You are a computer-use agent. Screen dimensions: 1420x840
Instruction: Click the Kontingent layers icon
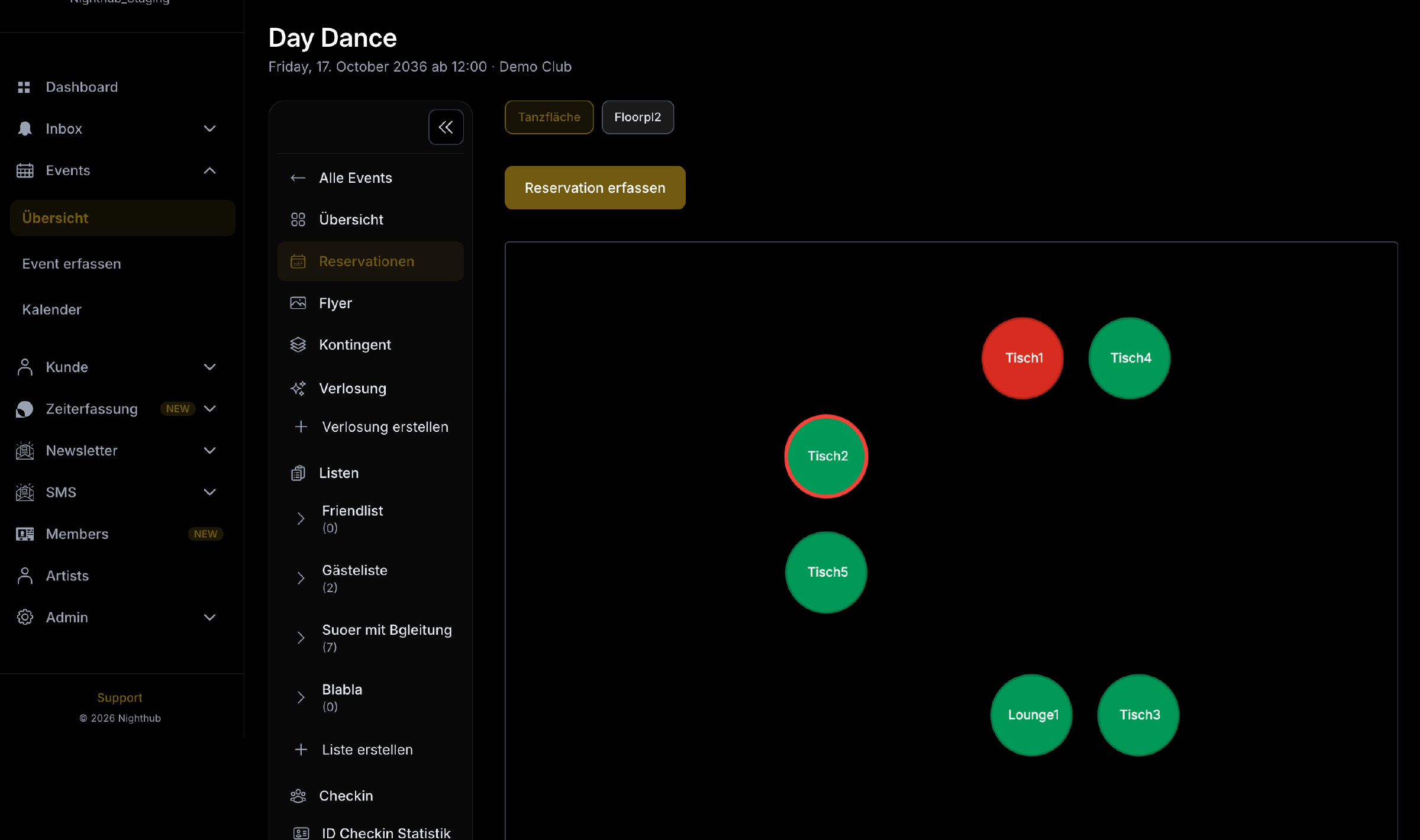click(298, 345)
